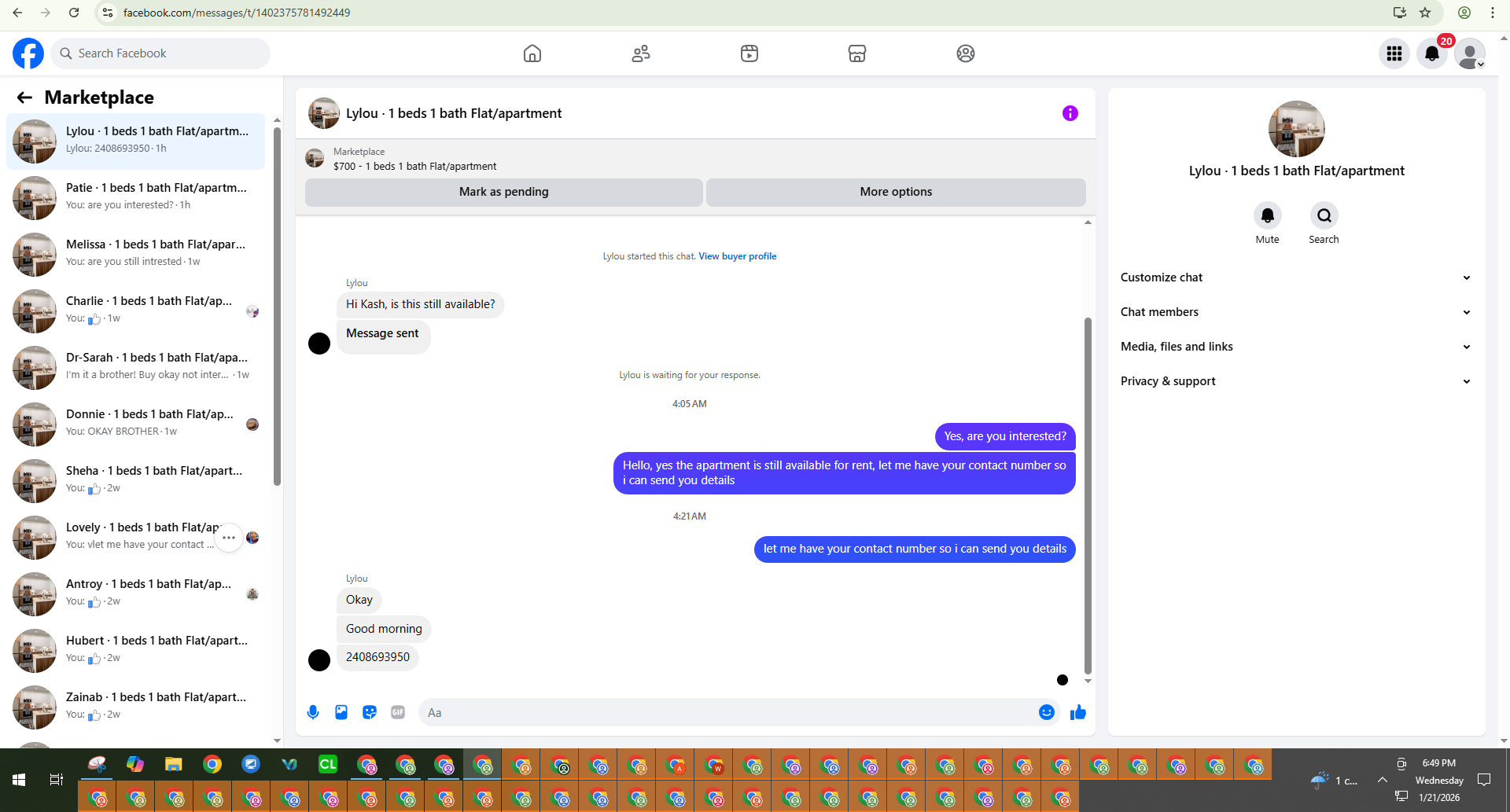Image resolution: width=1510 pixels, height=812 pixels.
Task: Go to Facebook Home feed icon
Action: [x=532, y=53]
